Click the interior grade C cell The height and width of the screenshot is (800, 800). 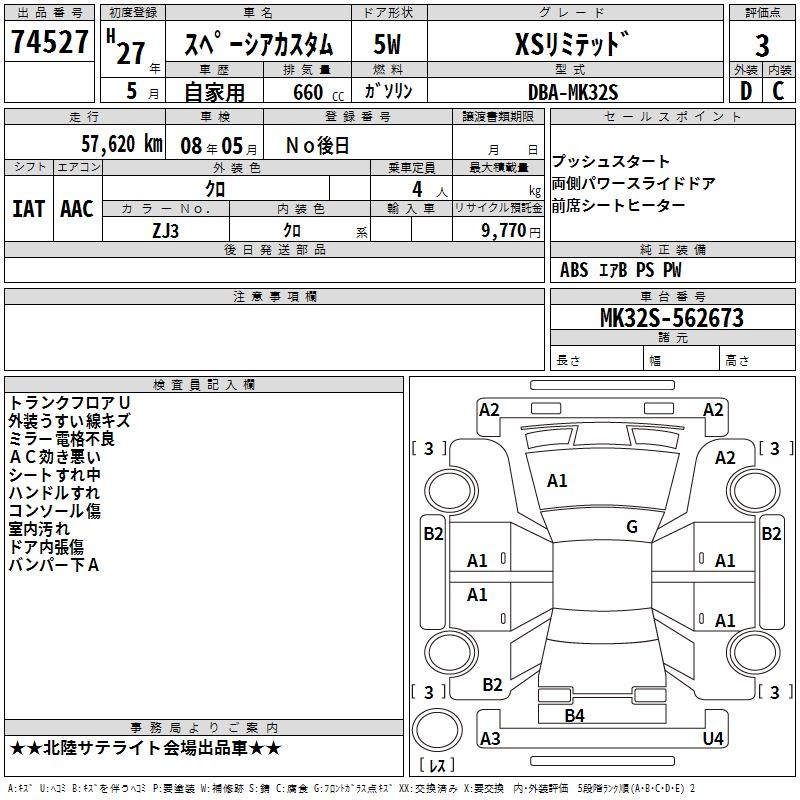pos(778,90)
